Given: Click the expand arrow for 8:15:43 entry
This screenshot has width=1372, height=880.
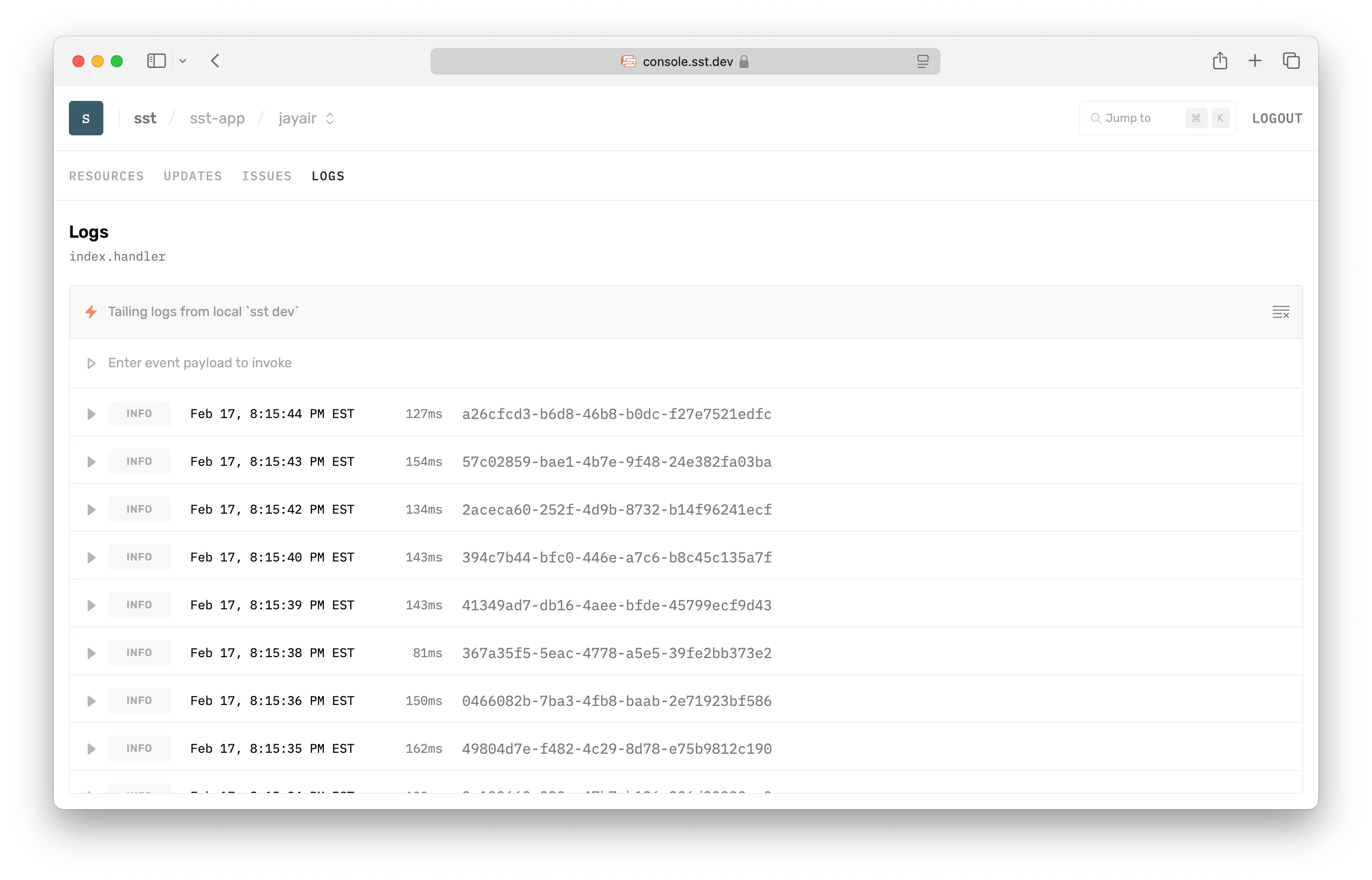Looking at the screenshot, I should (91, 461).
